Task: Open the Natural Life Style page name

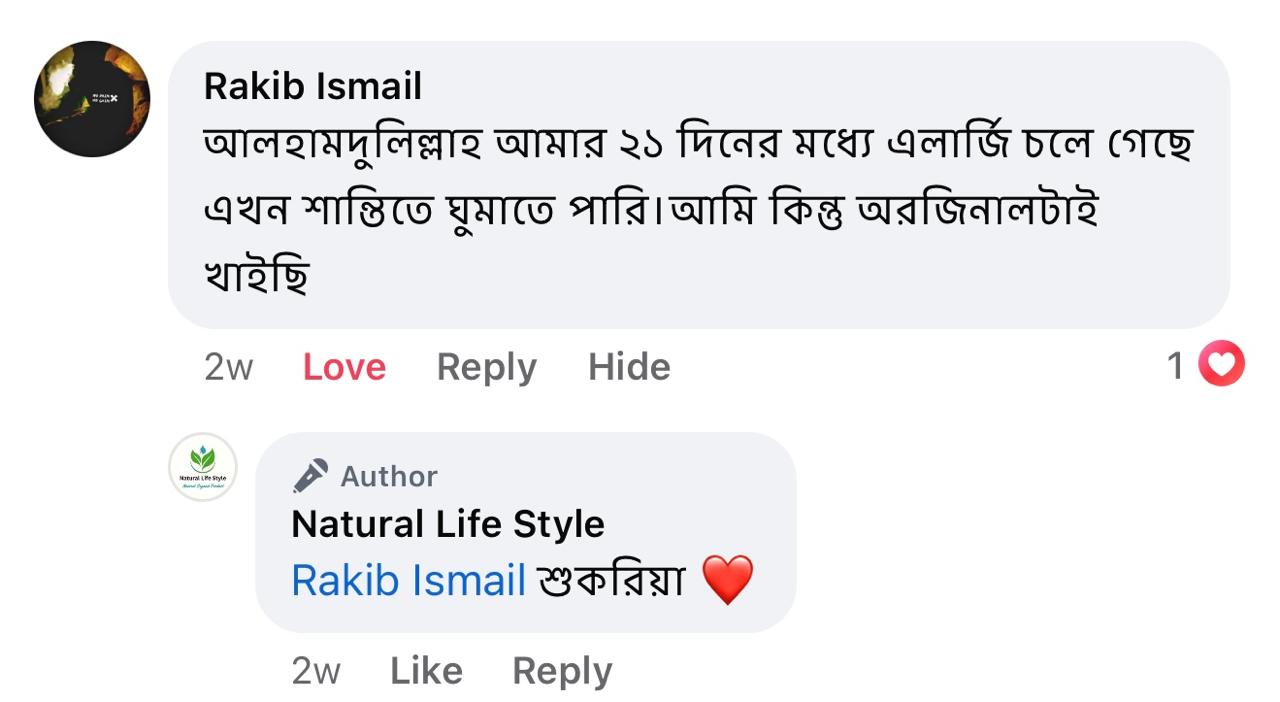Action: [x=447, y=524]
